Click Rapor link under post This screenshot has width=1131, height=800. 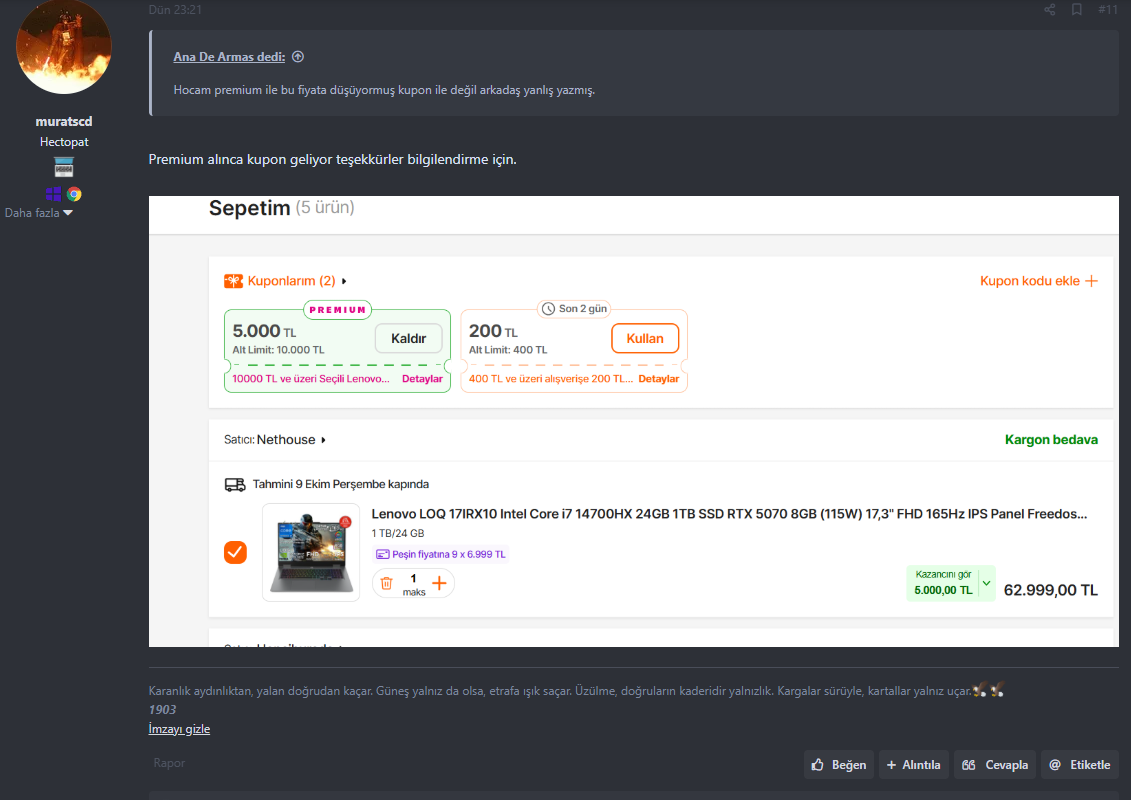click(169, 763)
